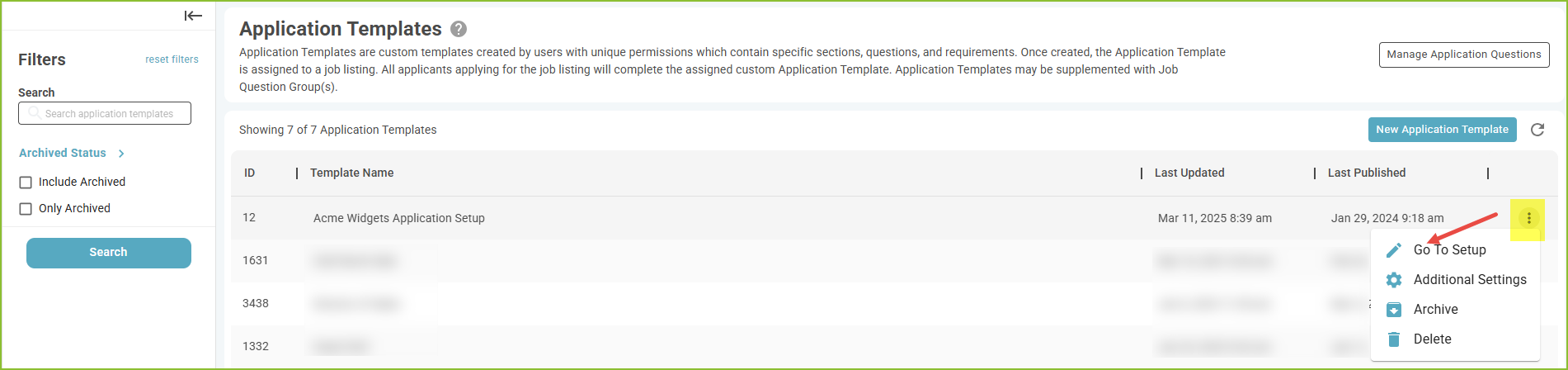Click the blue Search button
The width and height of the screenshot is (1568, 370).
(108, 253)
